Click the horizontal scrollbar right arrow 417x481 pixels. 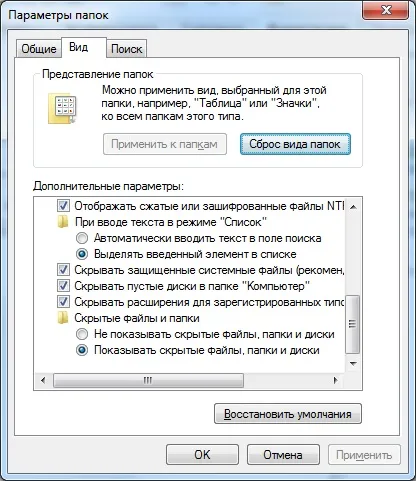[x=336, y=380]
